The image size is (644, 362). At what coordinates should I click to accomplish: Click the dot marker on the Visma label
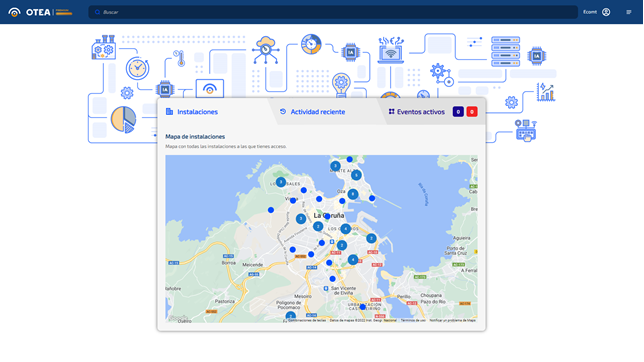(293, 201)
